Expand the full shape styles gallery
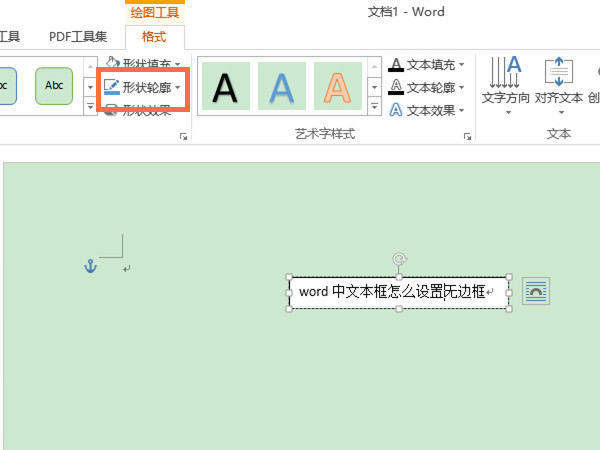 click(90, 106)
